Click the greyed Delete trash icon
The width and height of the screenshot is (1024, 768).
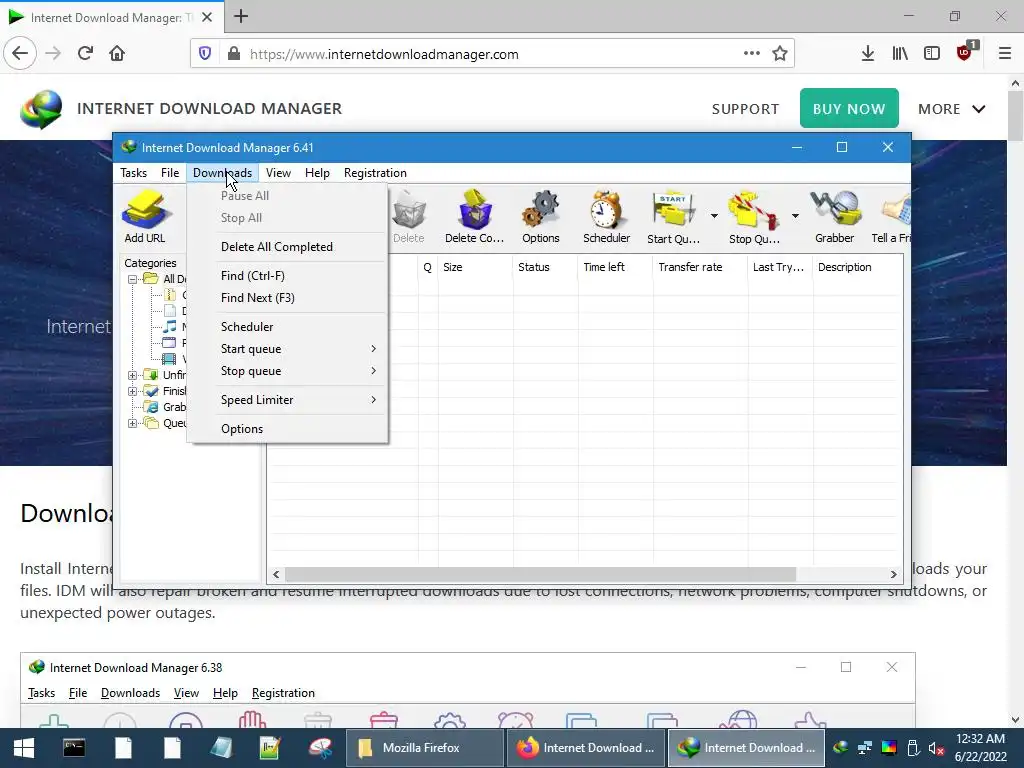pos(409,217)
